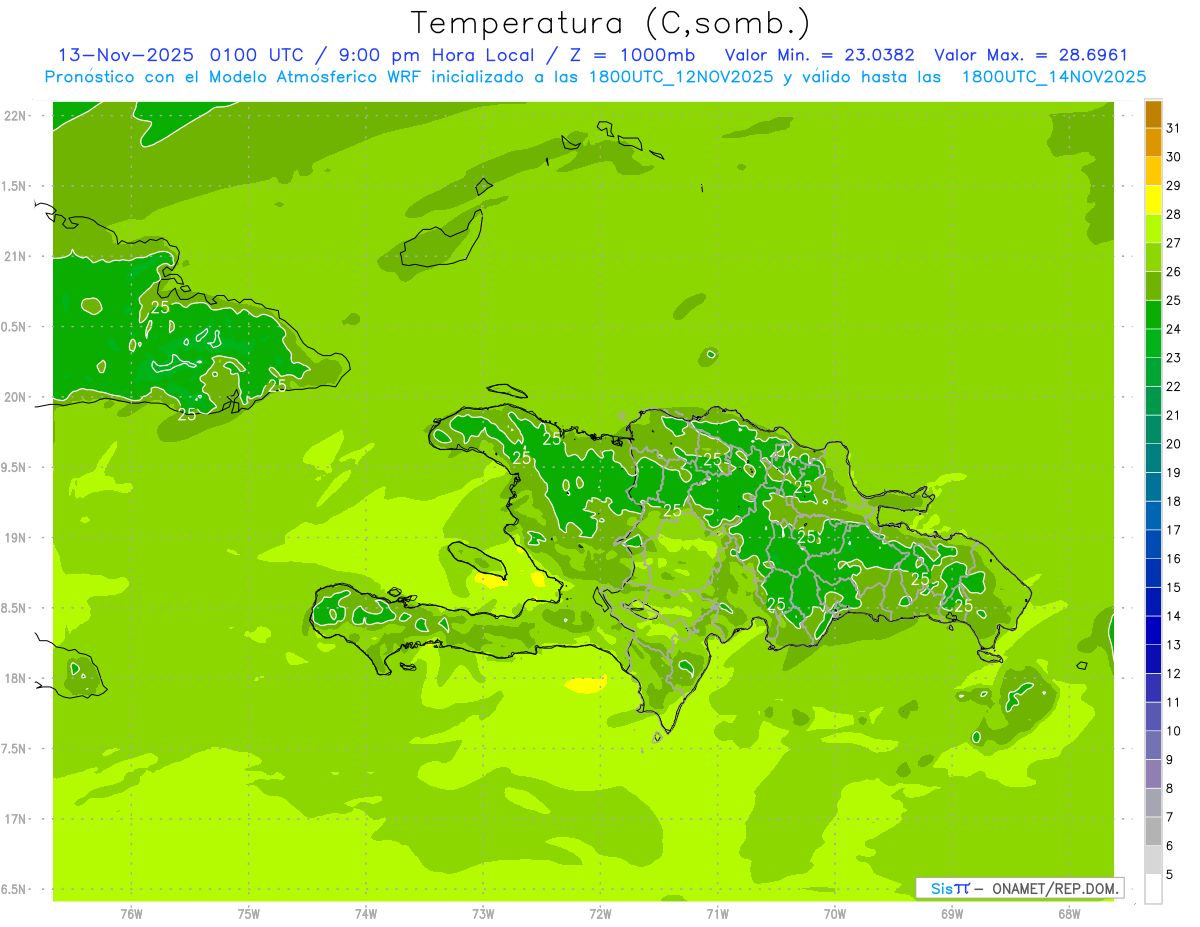Click legend value "26" on the color scale
1200x927 pixels.
tap(1173, 272)
